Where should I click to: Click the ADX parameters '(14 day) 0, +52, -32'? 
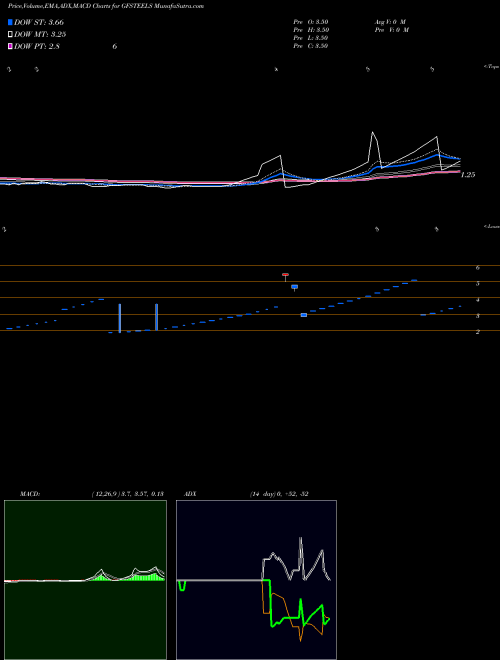tap(279, 494)
